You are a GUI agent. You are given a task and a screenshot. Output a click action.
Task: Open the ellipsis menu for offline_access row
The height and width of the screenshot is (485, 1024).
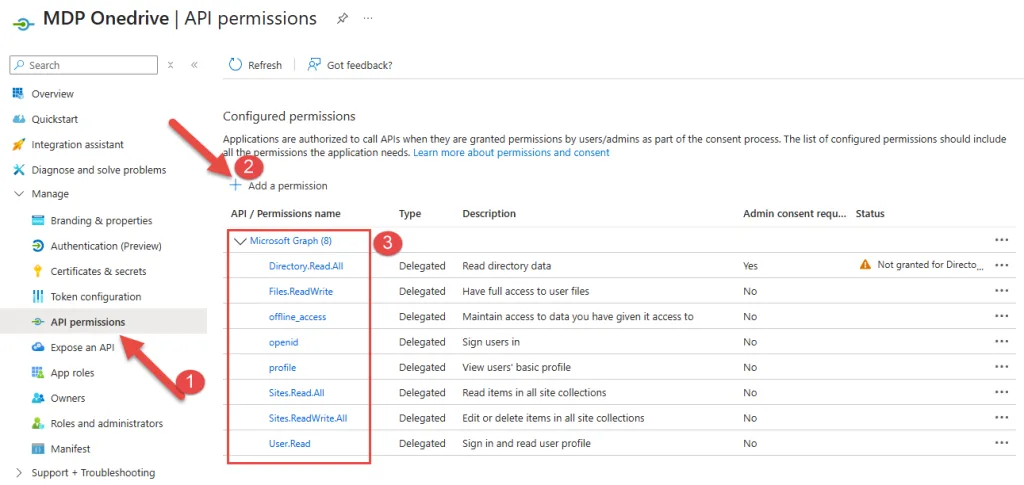tap(1001, 317)
